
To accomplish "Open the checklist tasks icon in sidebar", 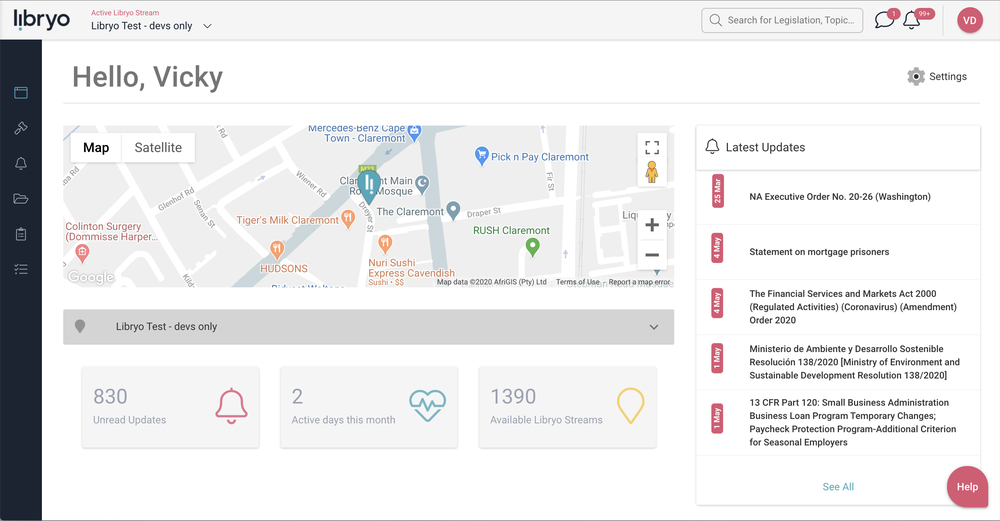I will [x=21, y=269].
